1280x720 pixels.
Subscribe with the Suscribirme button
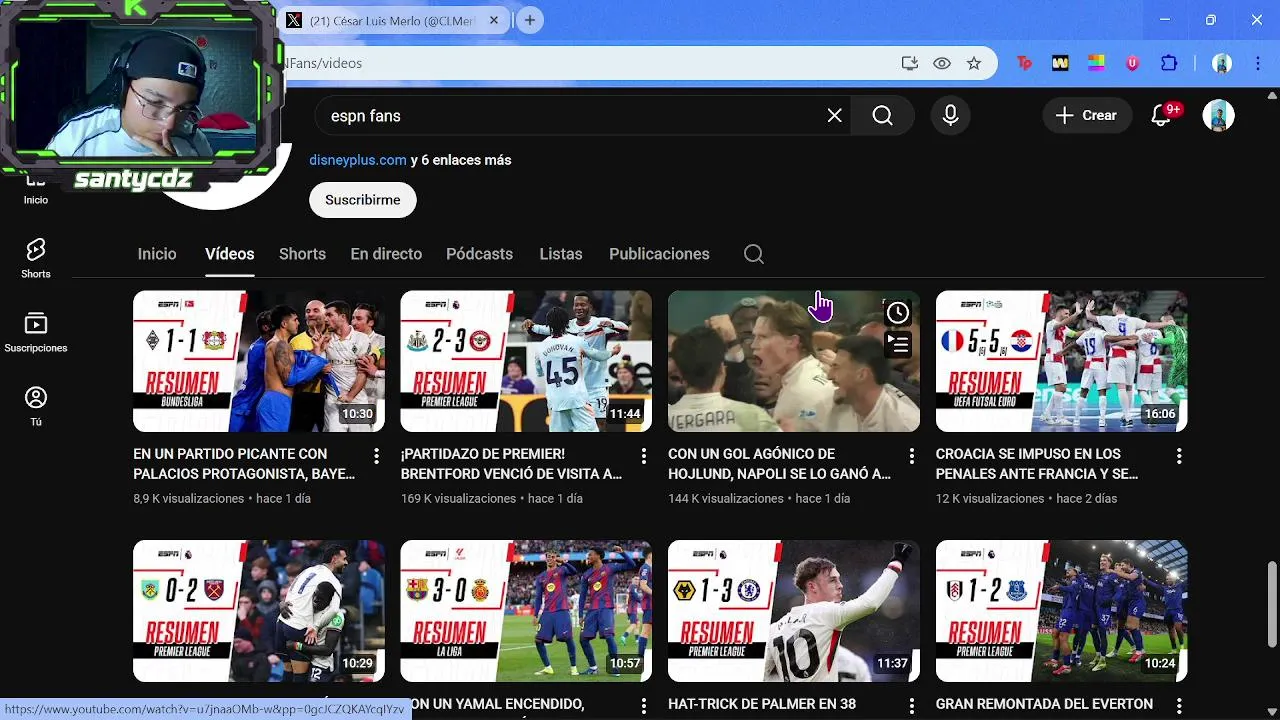tap(363, 200)
